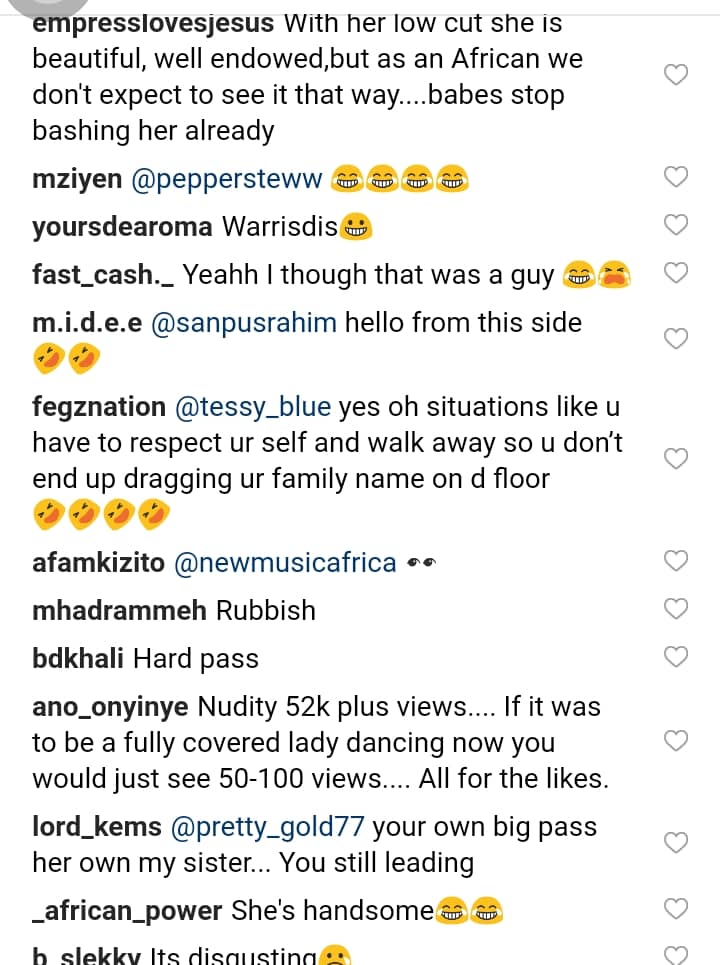Screen dimensions: 720x965
Task: Like yoursdearoma's "Warrisdis" comment
Action: tap(677, 225)
